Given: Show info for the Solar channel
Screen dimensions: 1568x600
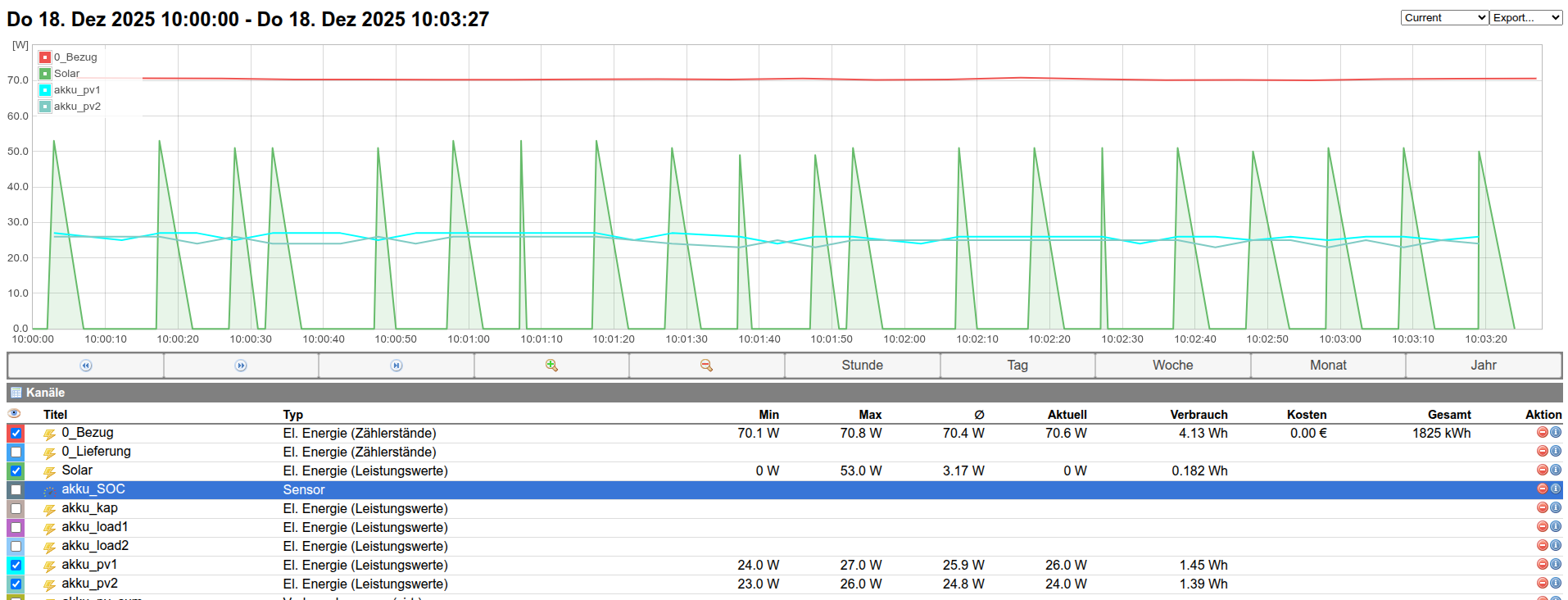Looking at the screenshot, I should [1556, 470].
